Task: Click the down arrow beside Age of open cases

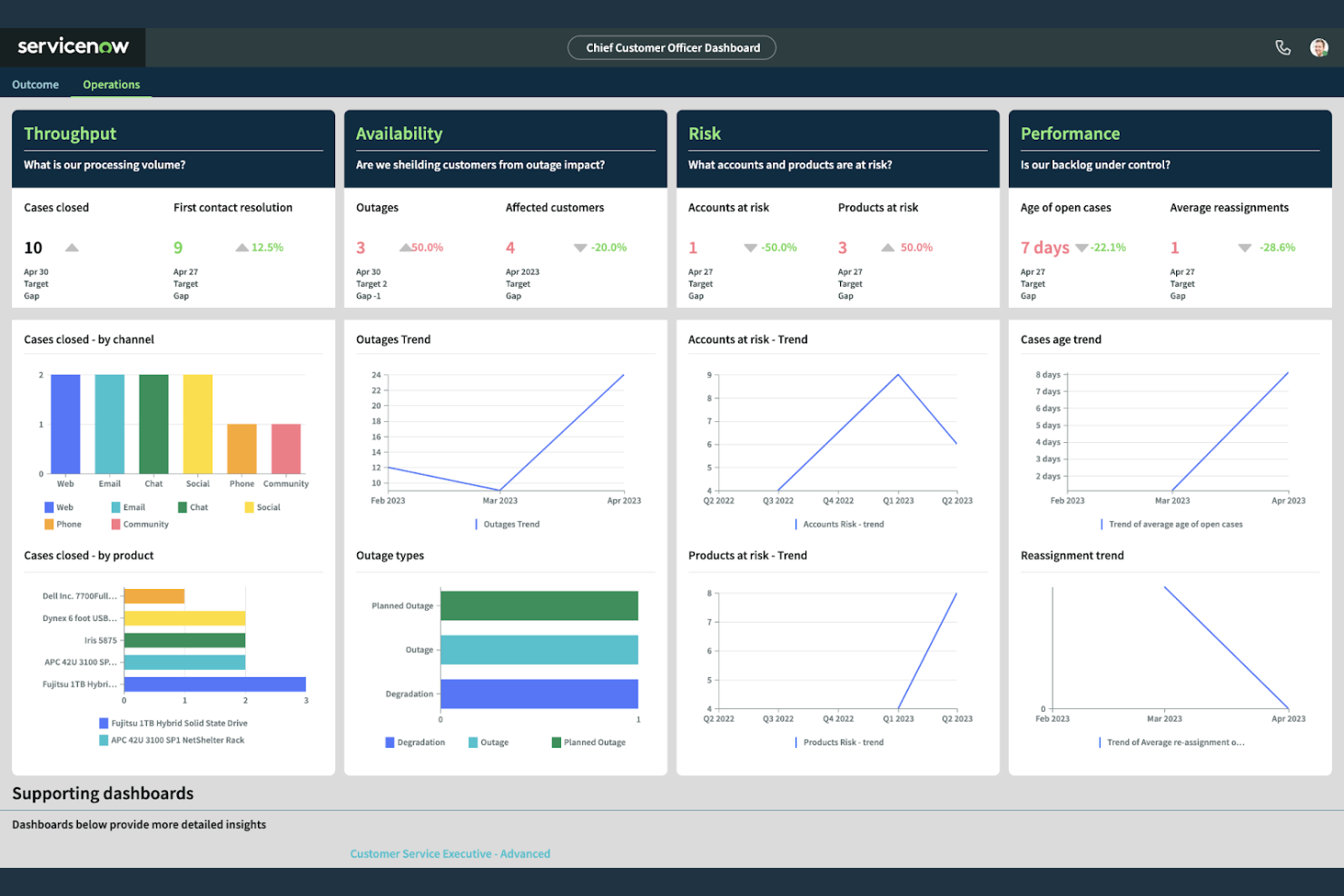Action: click(1082, 247)
